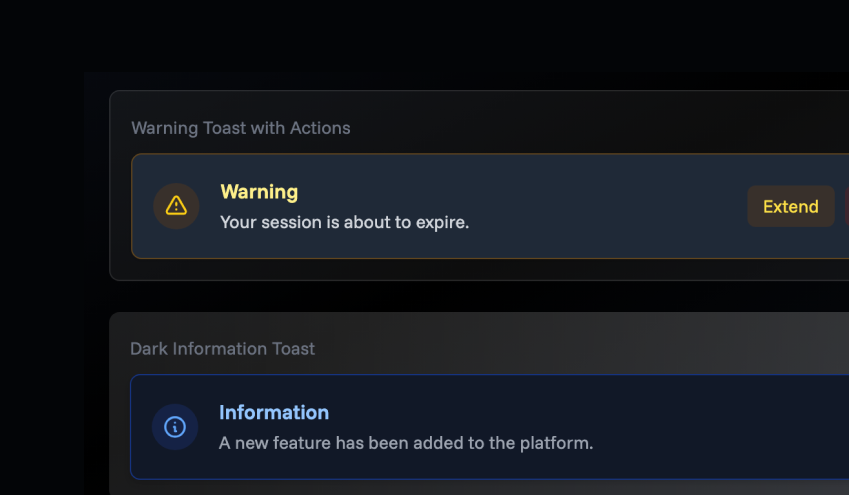Viewport: 849px width, 495px height.
Task: Select the 'Warning Toast with Actions' label
Action: (x=241, y=128)
